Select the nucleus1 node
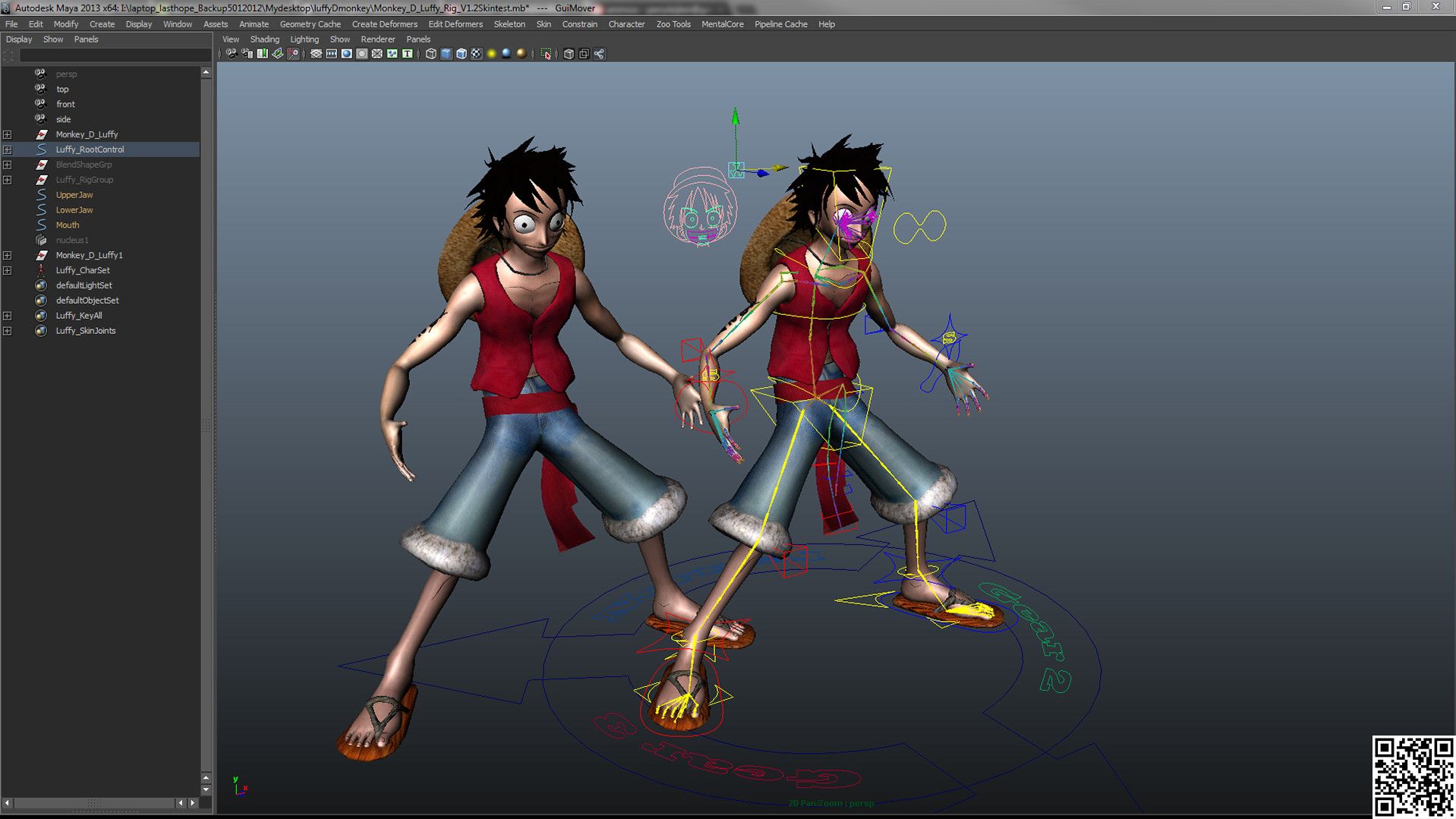This screenshot has width=1456, height=819. 72,241
